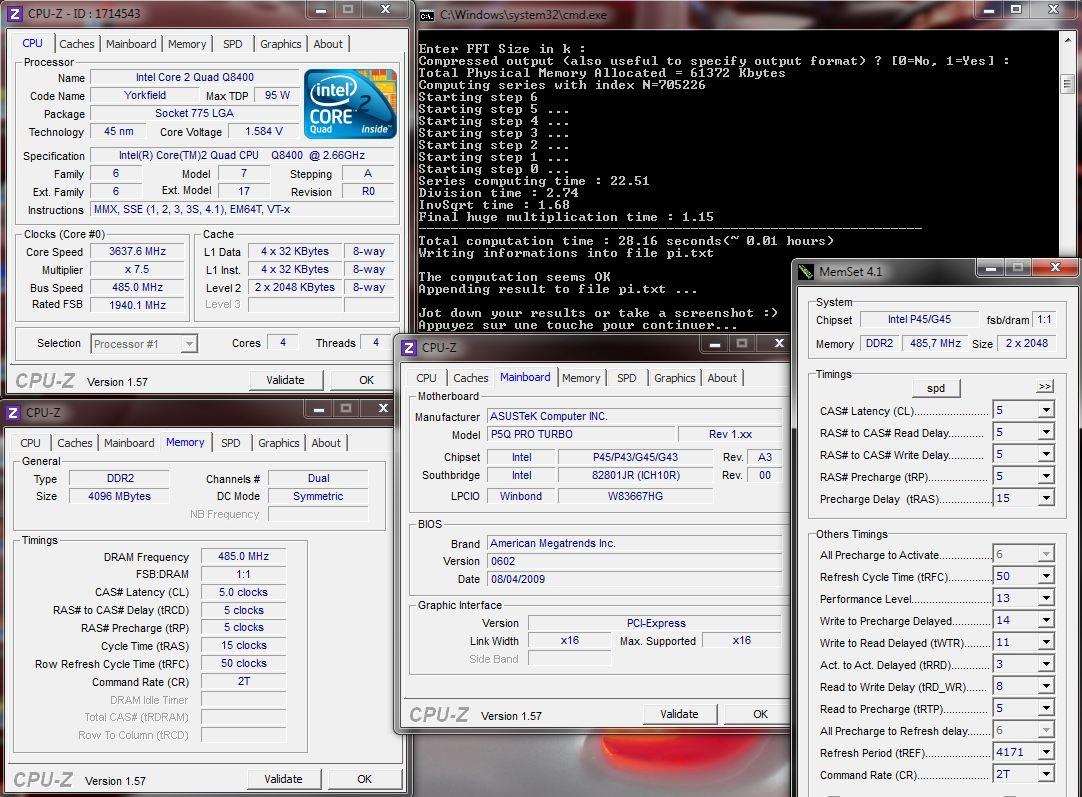Image resolution: width=1082 pixels, height=797 pixels.
Task: Click the CPU-Z icon in the Memory window title
Action: [13, 413]
